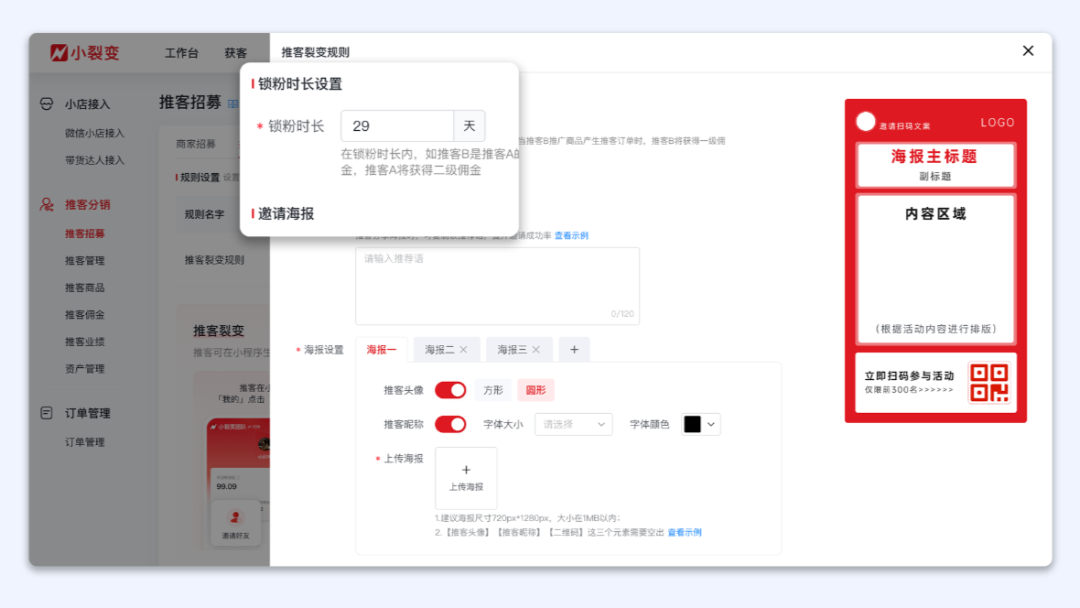Switch to the 海报二 tab
This screenshot has width=1080, height=608.
pyautogui.click(x=440, y=348)
